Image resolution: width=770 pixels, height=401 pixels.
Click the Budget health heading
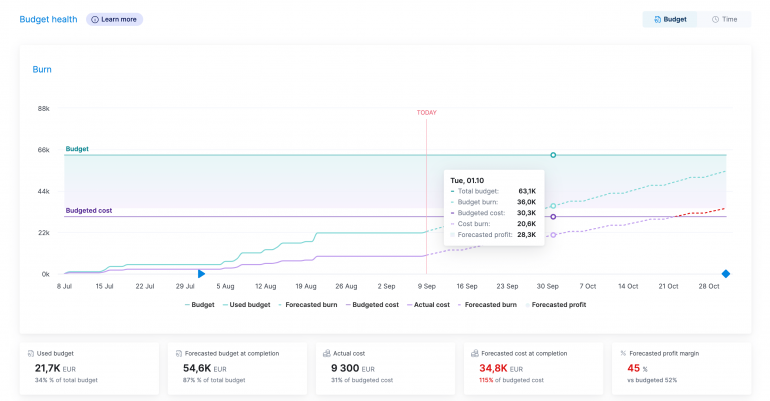pos(48,19)
